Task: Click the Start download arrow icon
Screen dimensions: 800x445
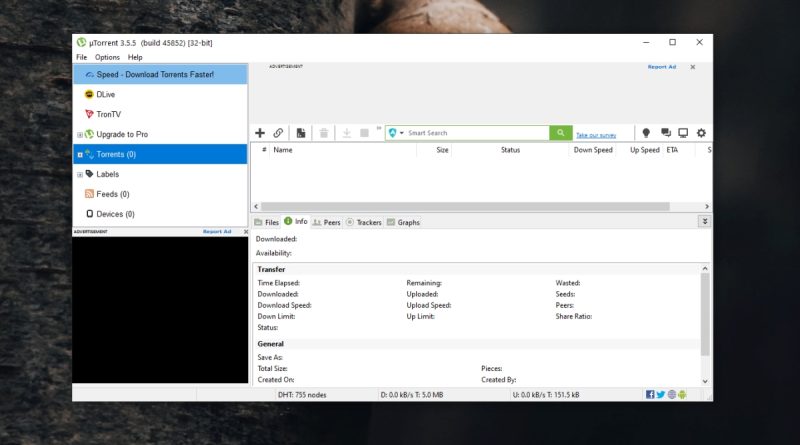Action: click(x=346, y=133)
